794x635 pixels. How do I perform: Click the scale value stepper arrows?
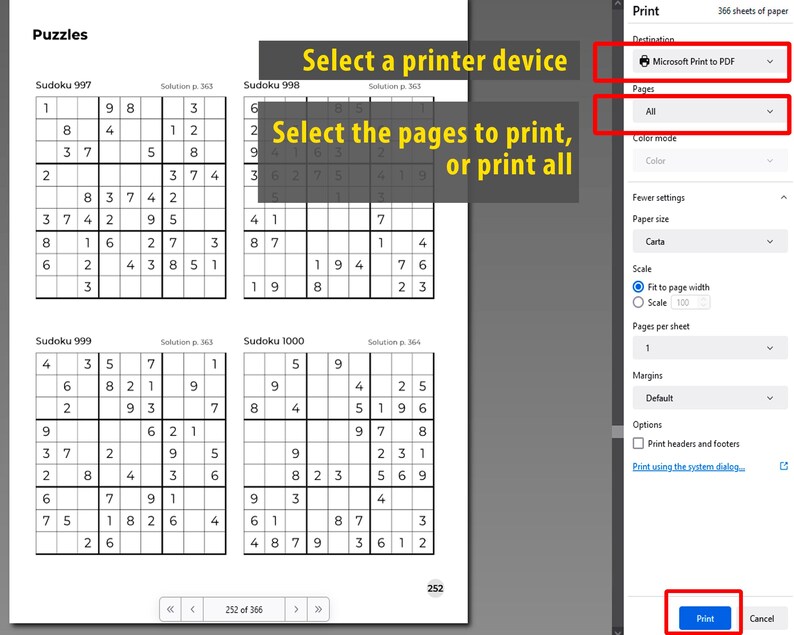coord(703,302)
